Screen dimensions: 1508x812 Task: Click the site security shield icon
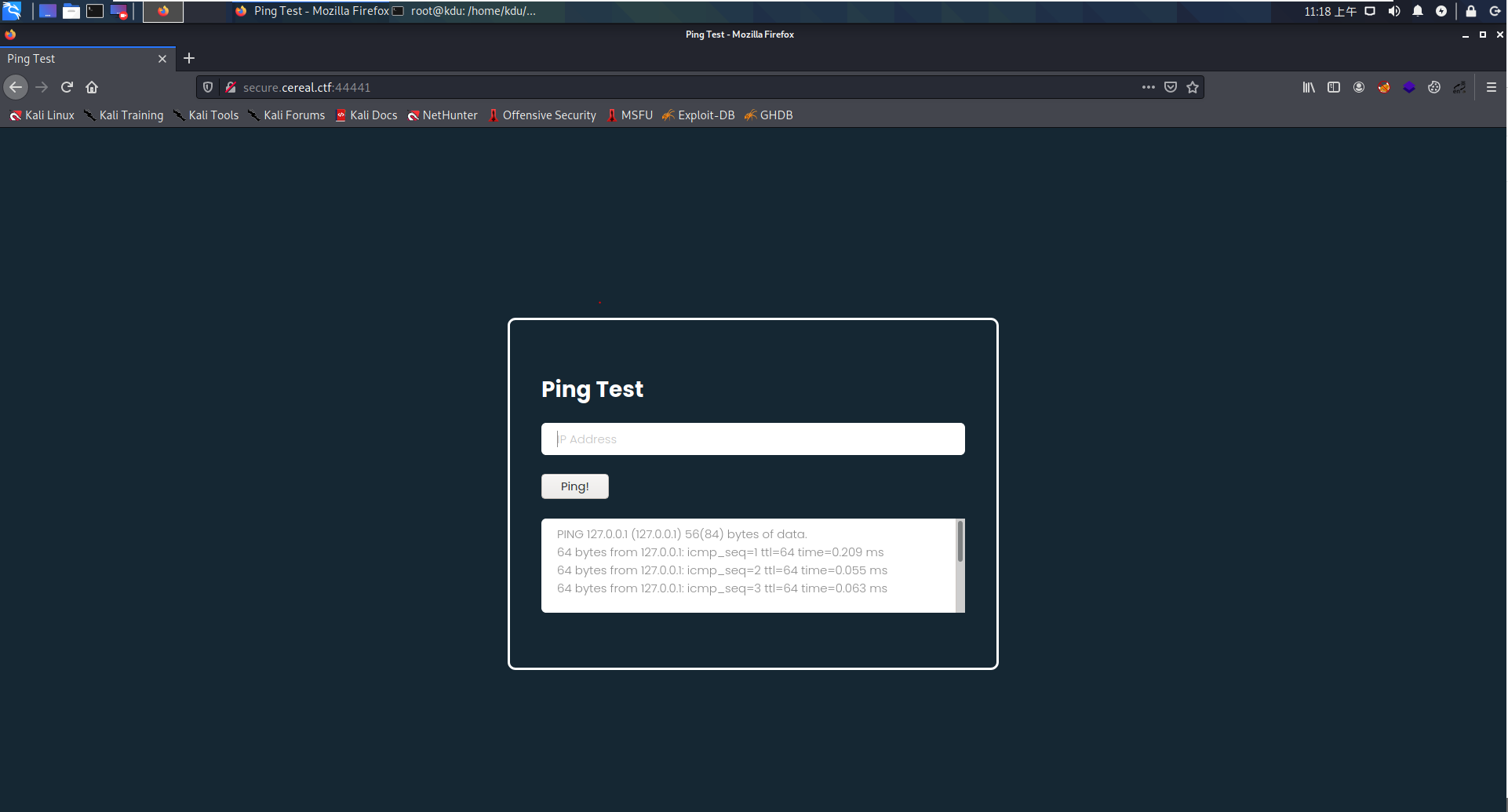[x=207, y=87]
